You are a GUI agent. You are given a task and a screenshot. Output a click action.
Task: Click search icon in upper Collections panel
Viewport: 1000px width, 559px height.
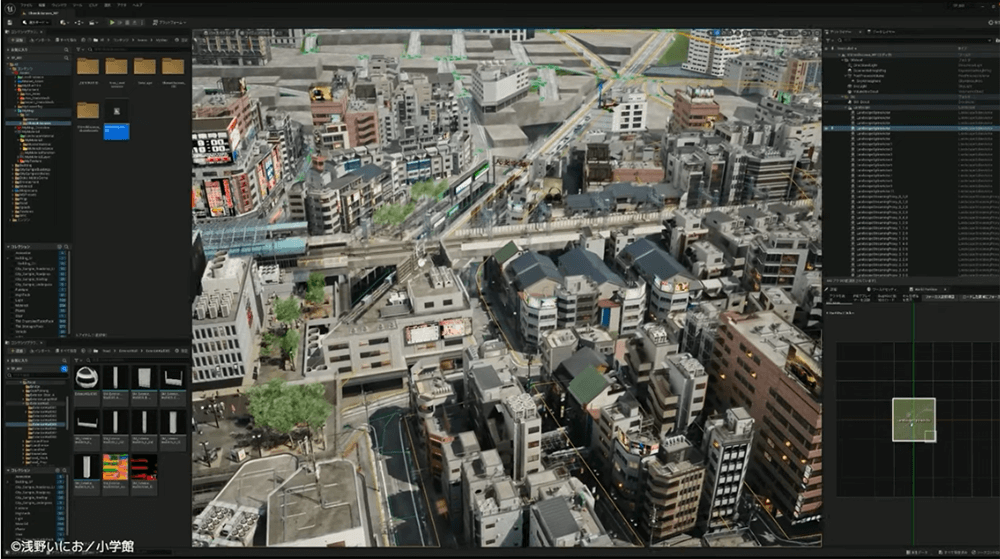pyautogui.click(x=66, y=247)
